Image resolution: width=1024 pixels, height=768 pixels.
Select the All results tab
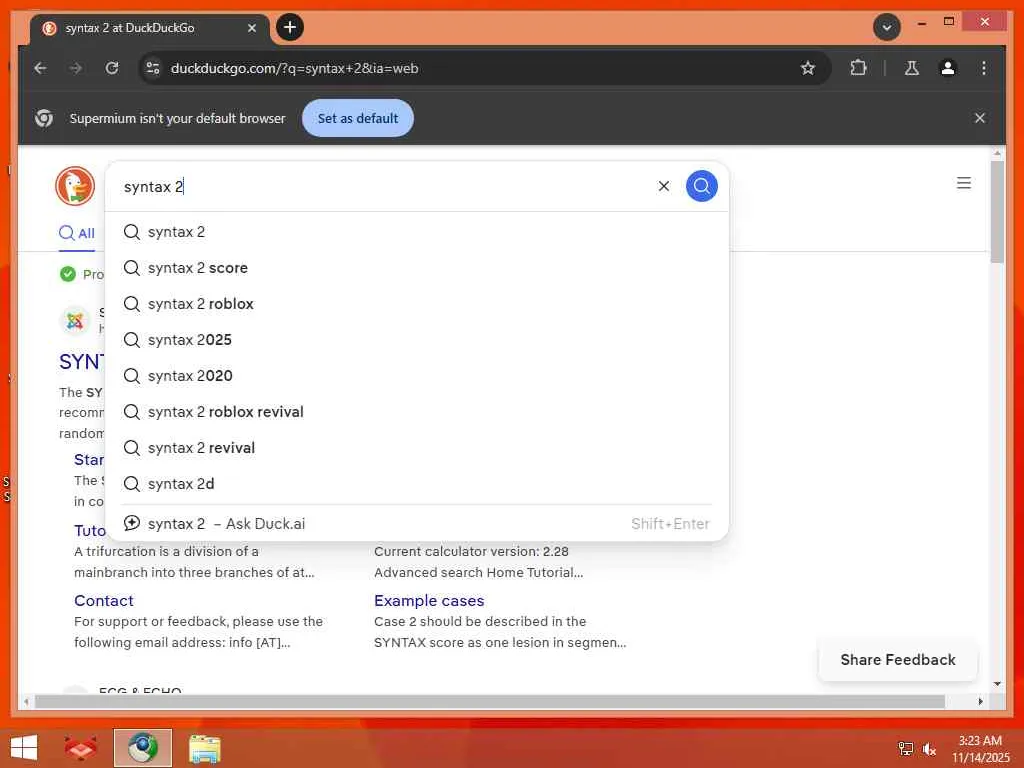tap(77, 233)
